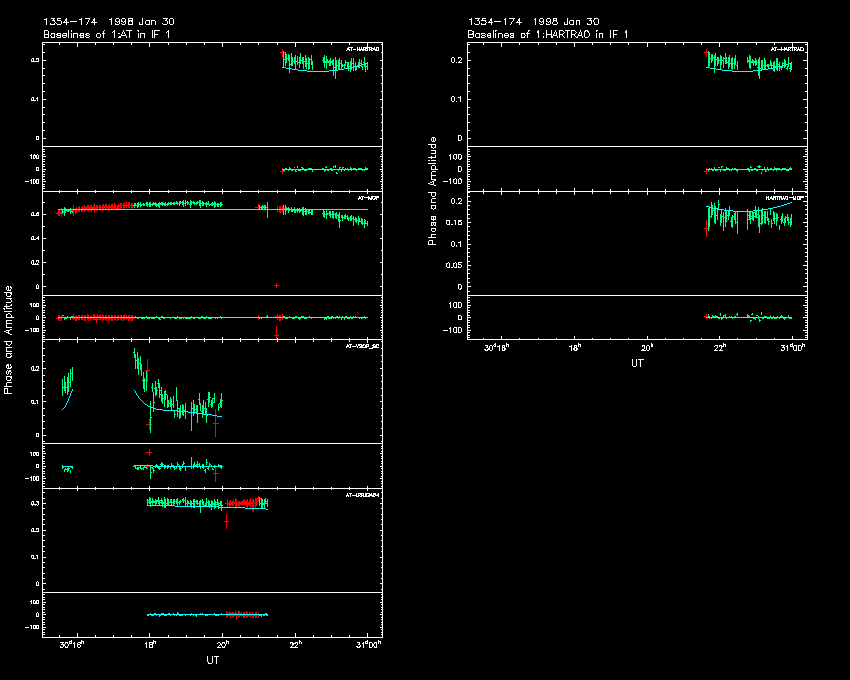Click the left plot title "1354-174 1998 Jan 30"

[109, 22]
